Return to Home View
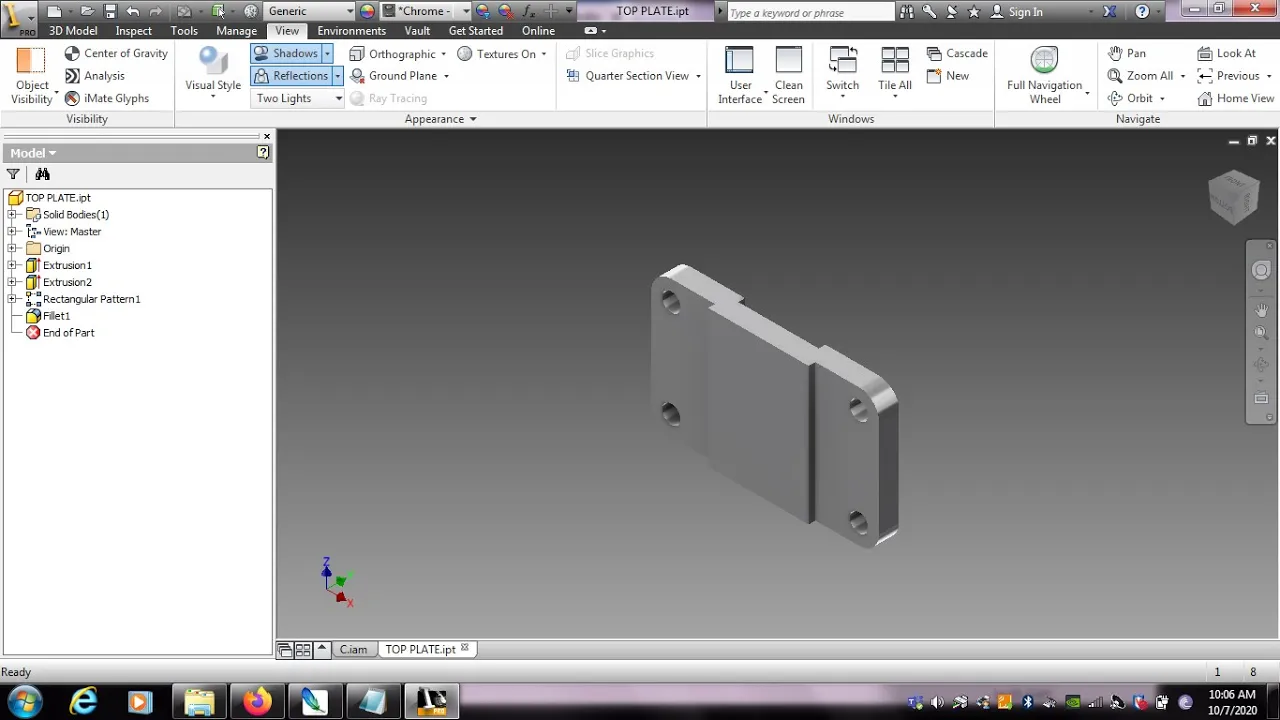 (1236, 98)
